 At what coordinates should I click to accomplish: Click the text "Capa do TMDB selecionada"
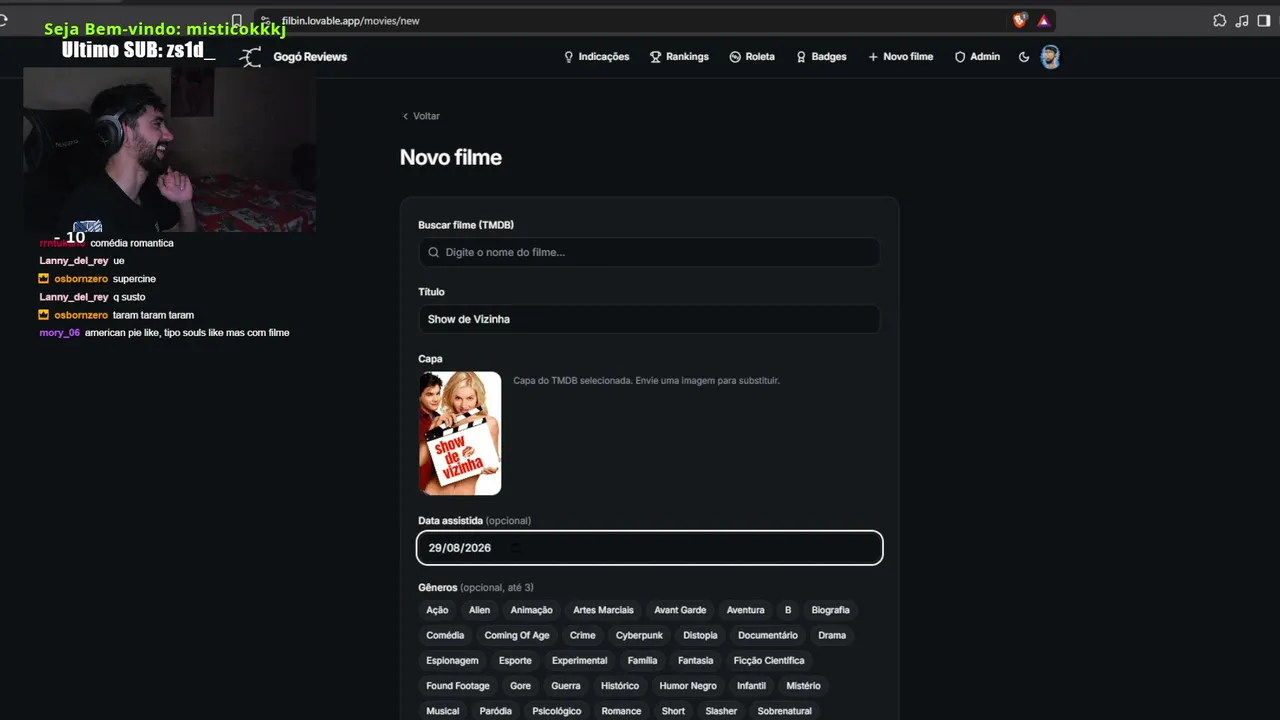point(572,380)
